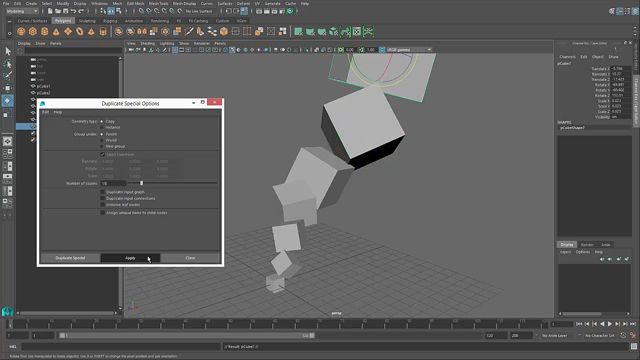The height and width of the screenshot is (360, 640).
Task: Select Parent under Group under
Action: [x=102, y=134]
